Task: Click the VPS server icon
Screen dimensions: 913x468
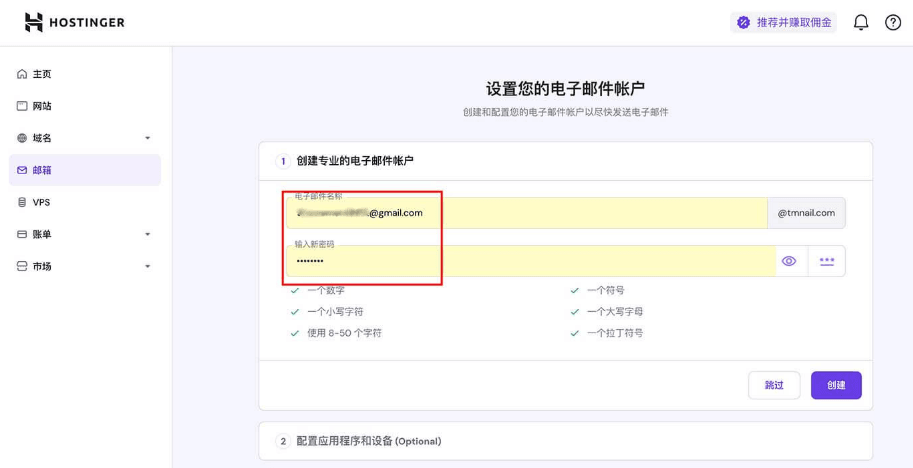Action: pos(22,202)
